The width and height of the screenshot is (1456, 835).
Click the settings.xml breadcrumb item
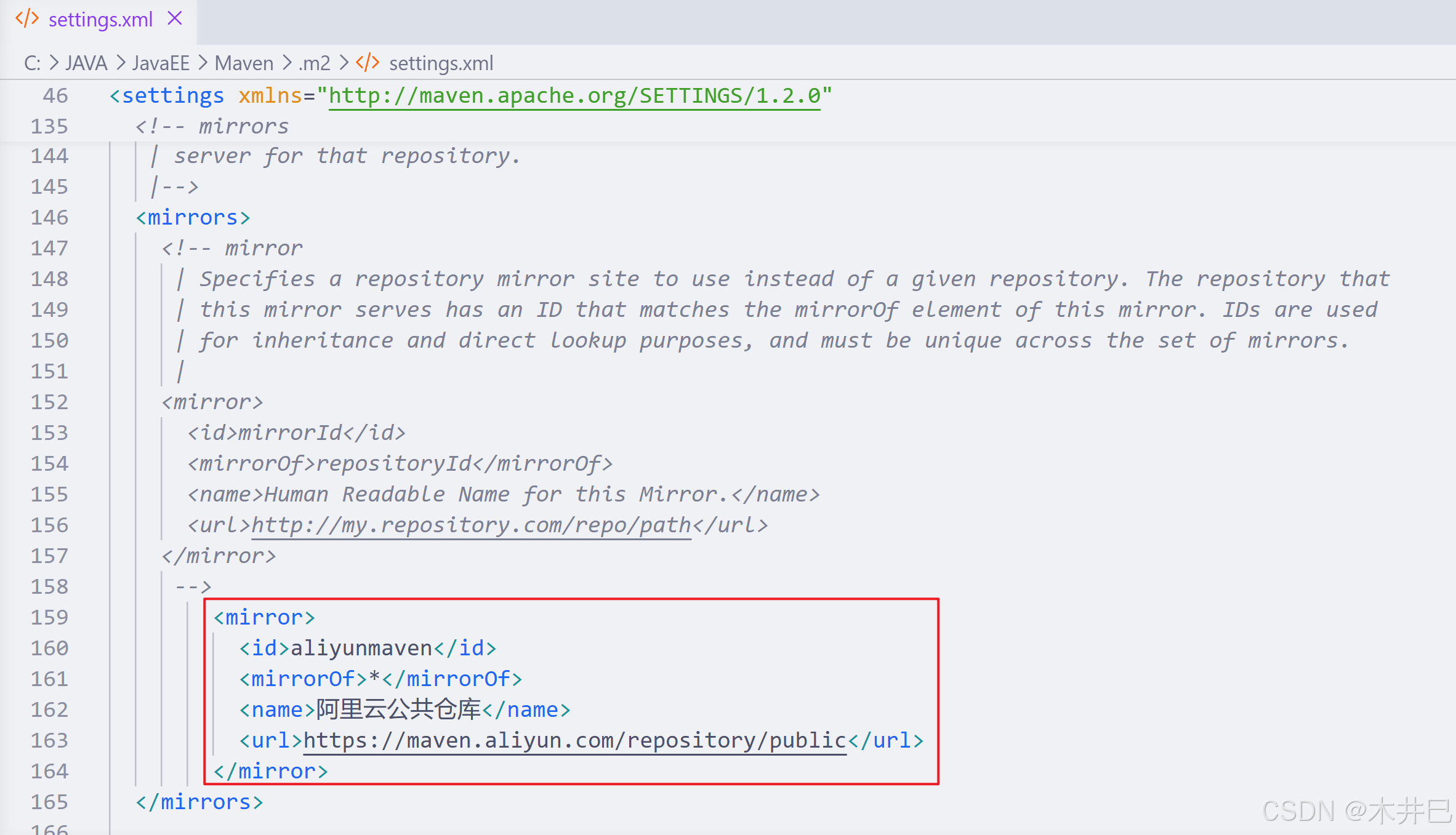point(441,63)
